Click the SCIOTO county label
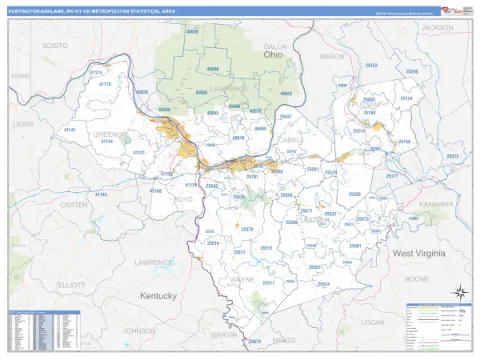 pos(55,45)
